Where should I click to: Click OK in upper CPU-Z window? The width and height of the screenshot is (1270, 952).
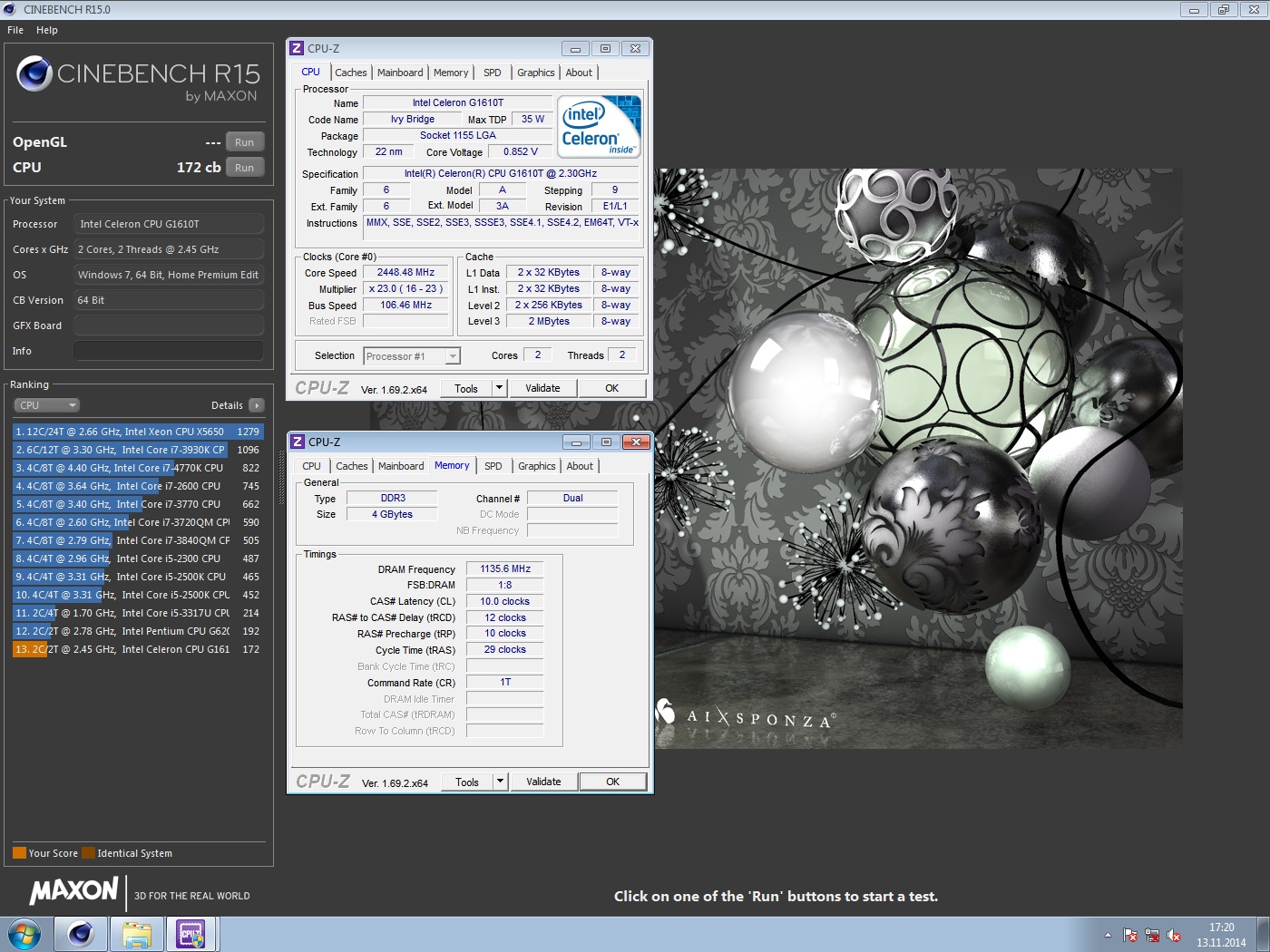[x=612, y=388]
